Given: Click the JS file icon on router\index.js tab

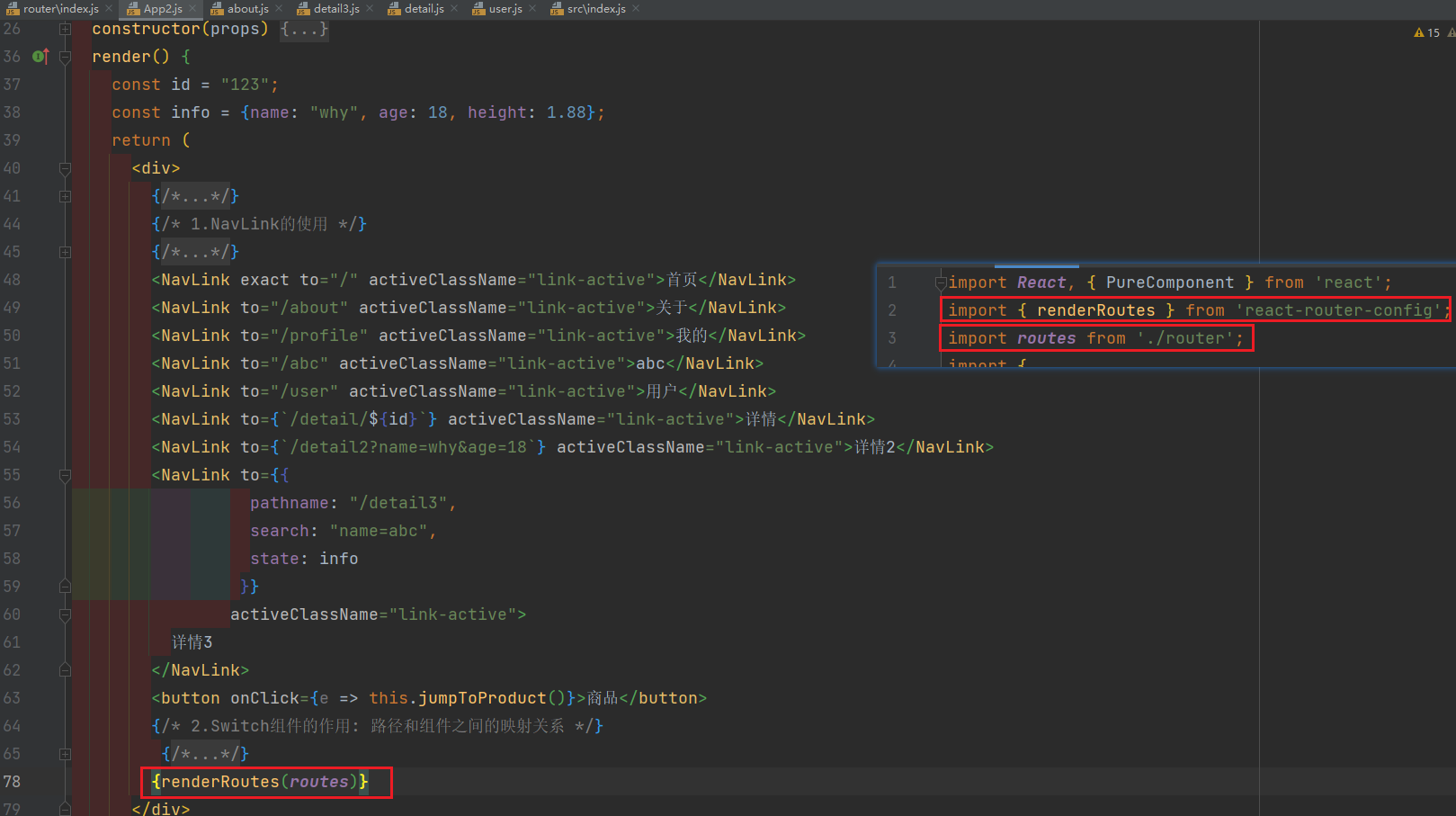Looking at the screenshot, I should [x=13, y=9].
